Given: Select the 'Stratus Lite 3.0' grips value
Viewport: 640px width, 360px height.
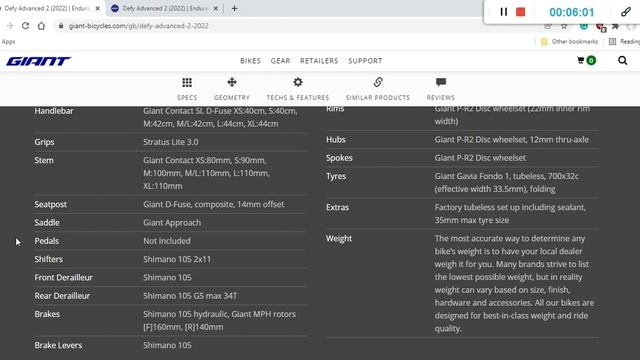Looking at the screenshot, I should [x=171, y=142].
